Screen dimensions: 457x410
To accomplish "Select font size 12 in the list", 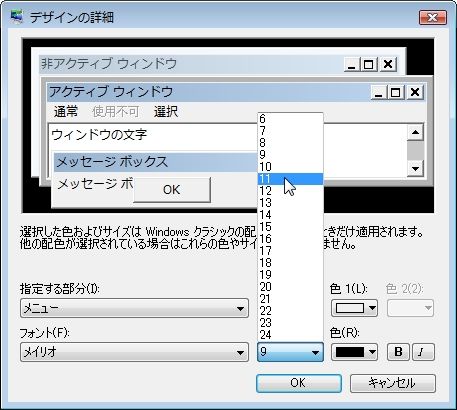I will pos(290,191).
